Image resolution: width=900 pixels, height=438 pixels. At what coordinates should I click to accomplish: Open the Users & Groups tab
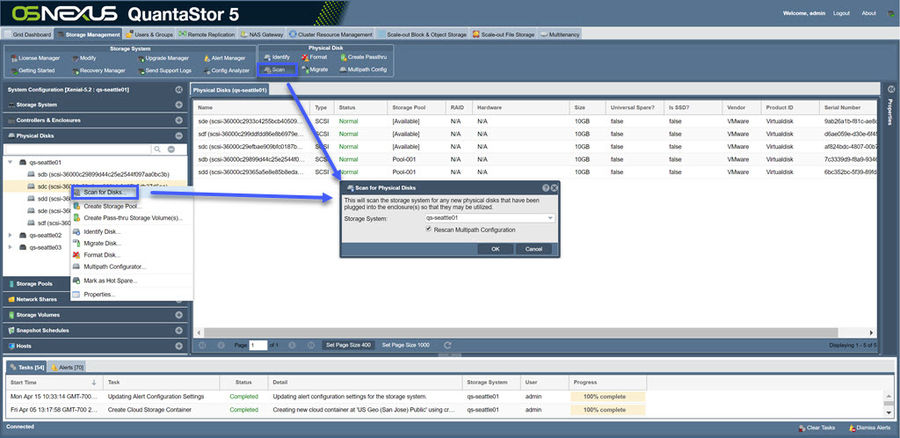149,34
